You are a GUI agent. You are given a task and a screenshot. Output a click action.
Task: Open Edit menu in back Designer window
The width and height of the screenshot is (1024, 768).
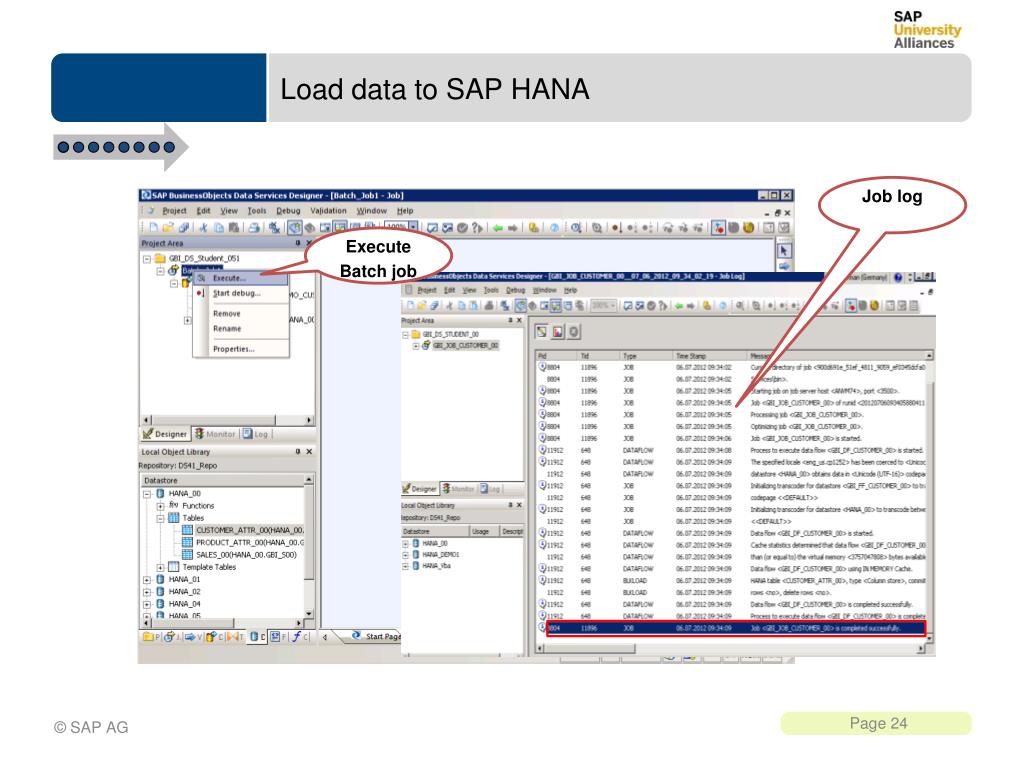(204, 211)
